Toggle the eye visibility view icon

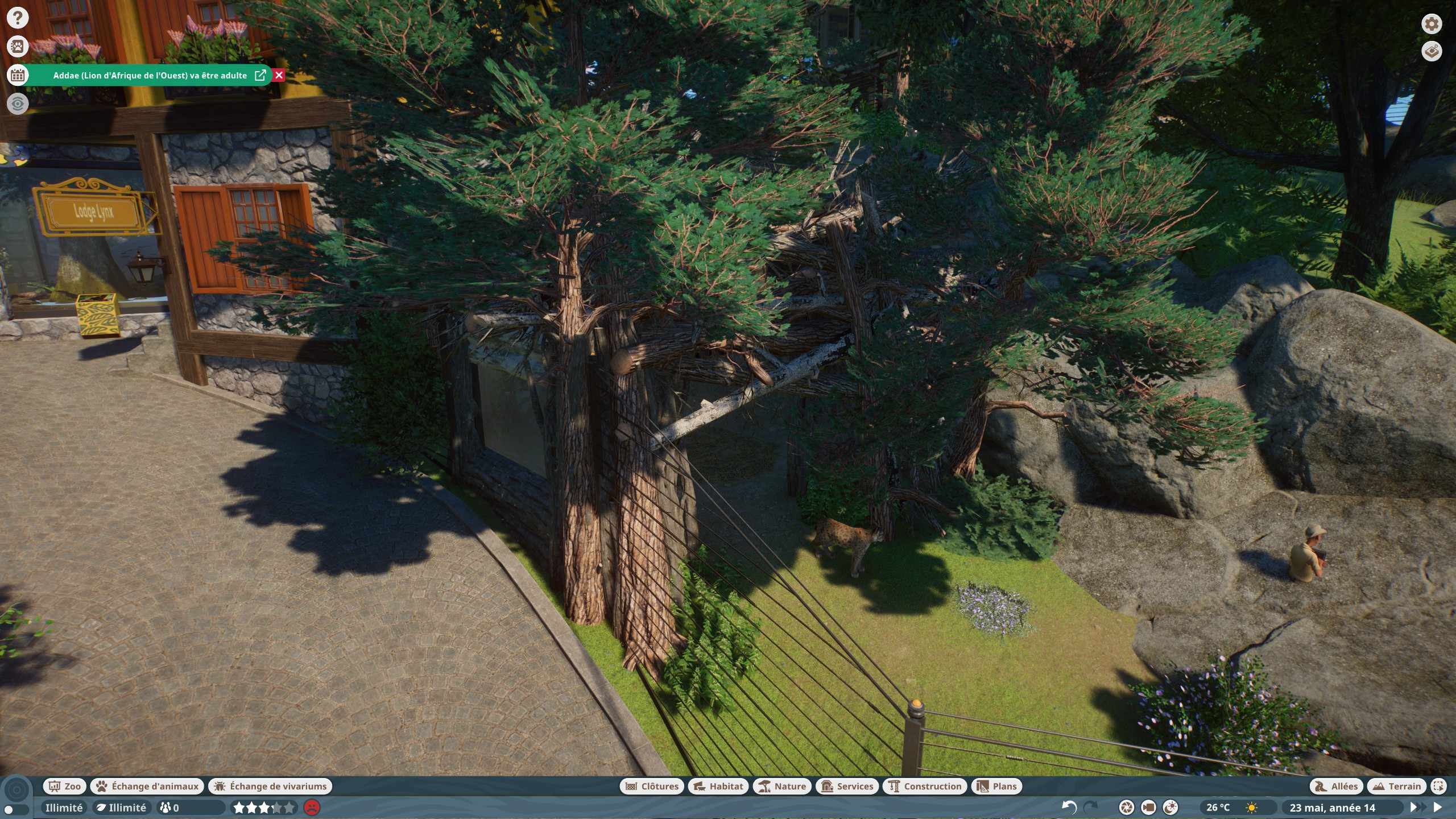point(18,104)
